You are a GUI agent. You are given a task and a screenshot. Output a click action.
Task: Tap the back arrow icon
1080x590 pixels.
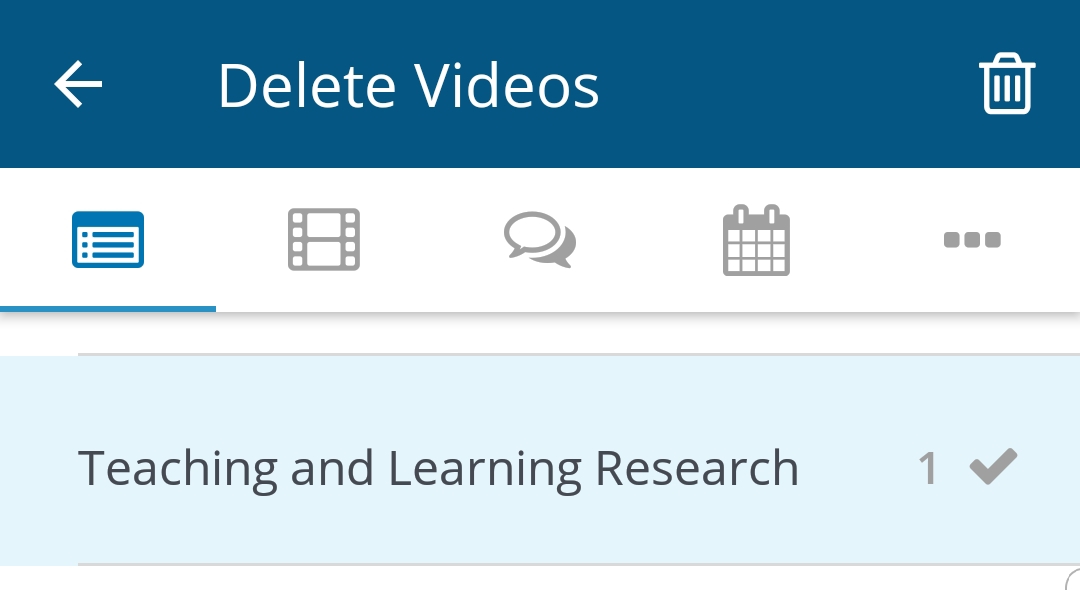tap(78, 84)
